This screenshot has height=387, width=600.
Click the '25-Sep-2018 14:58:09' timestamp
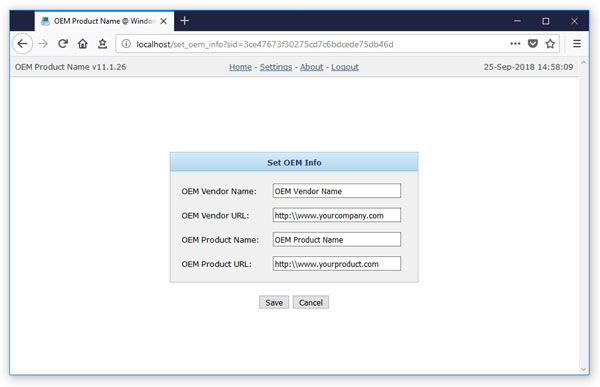(x=528, y=67)
